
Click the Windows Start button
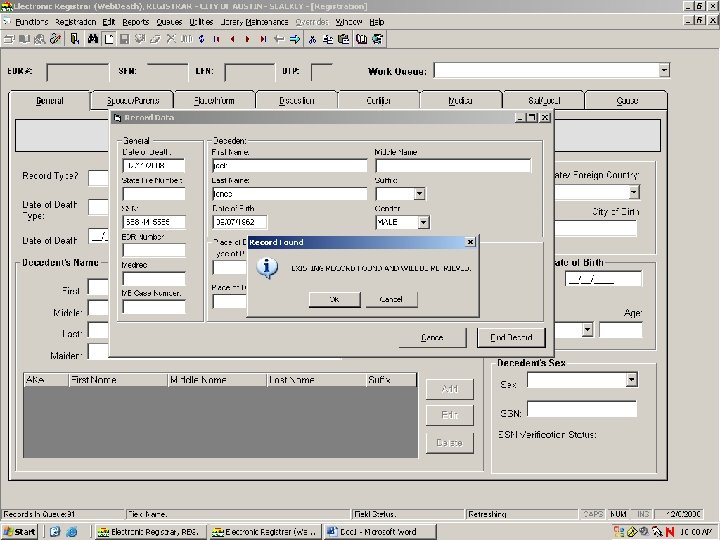[x=20, y=532]
